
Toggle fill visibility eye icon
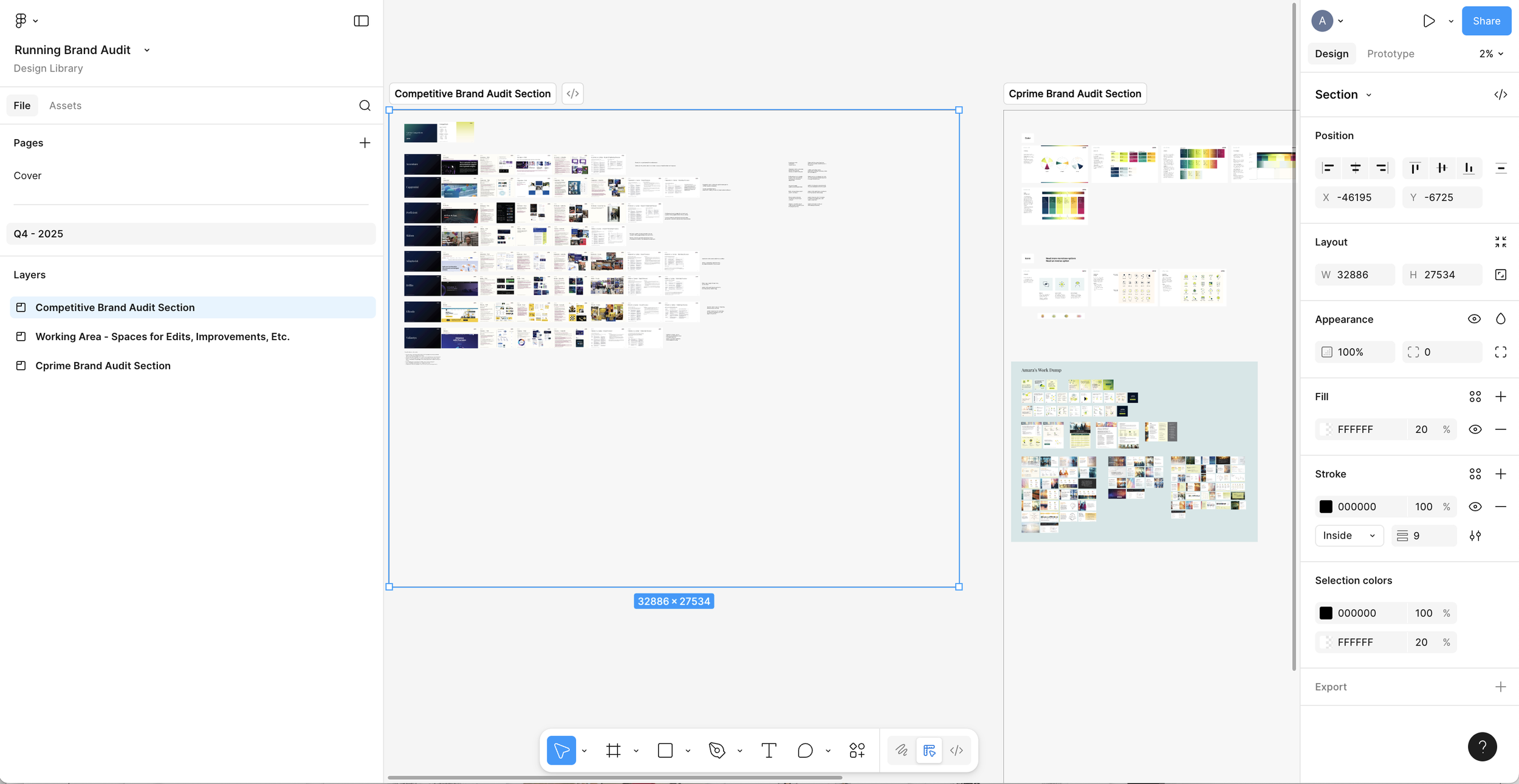click(x=1475, y=429)
